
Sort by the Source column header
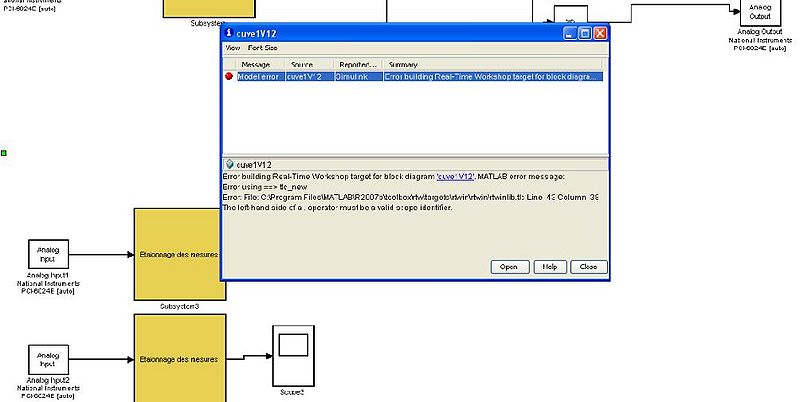pos(301,64)
